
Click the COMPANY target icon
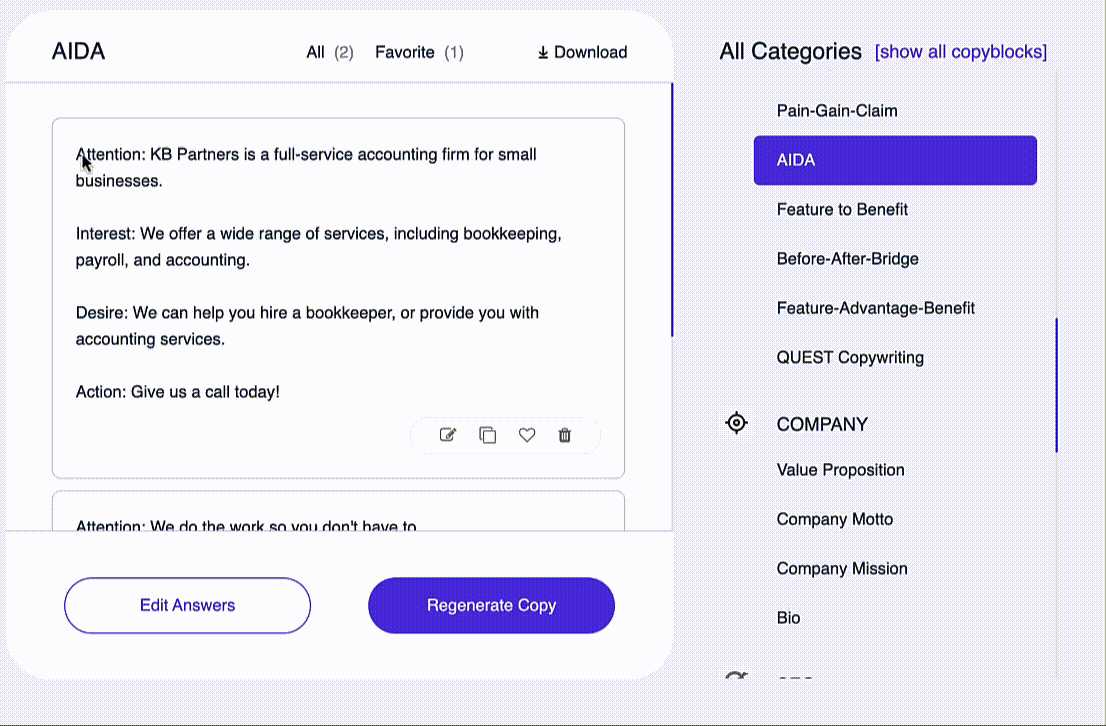click(x=736, y=423)
